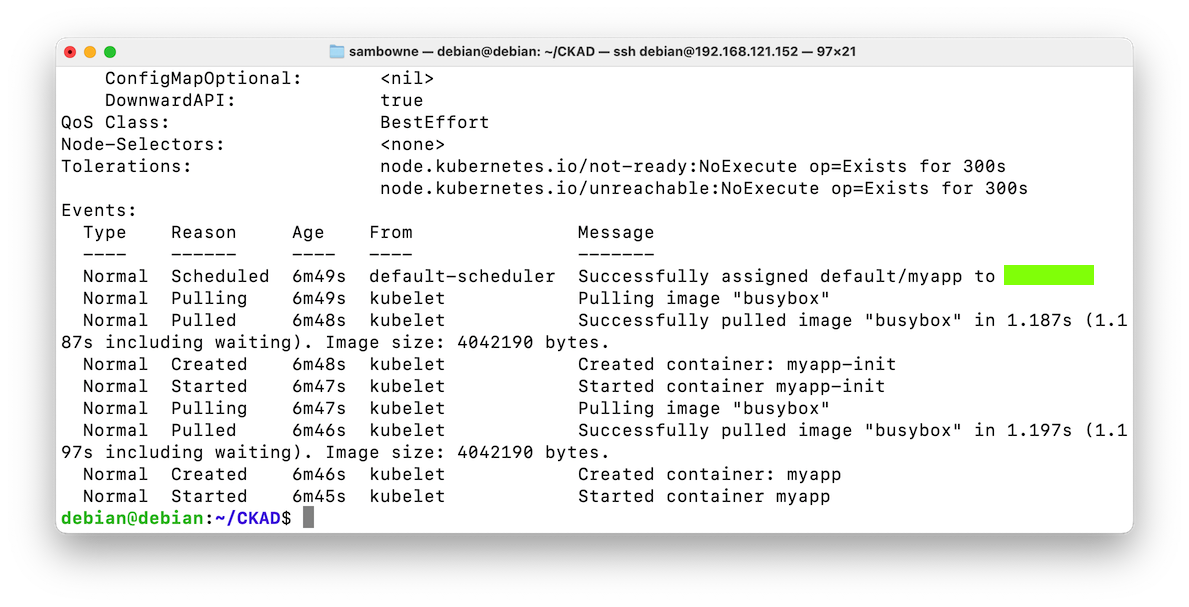Click the Scheduled reason in first event

coord(220,276)
